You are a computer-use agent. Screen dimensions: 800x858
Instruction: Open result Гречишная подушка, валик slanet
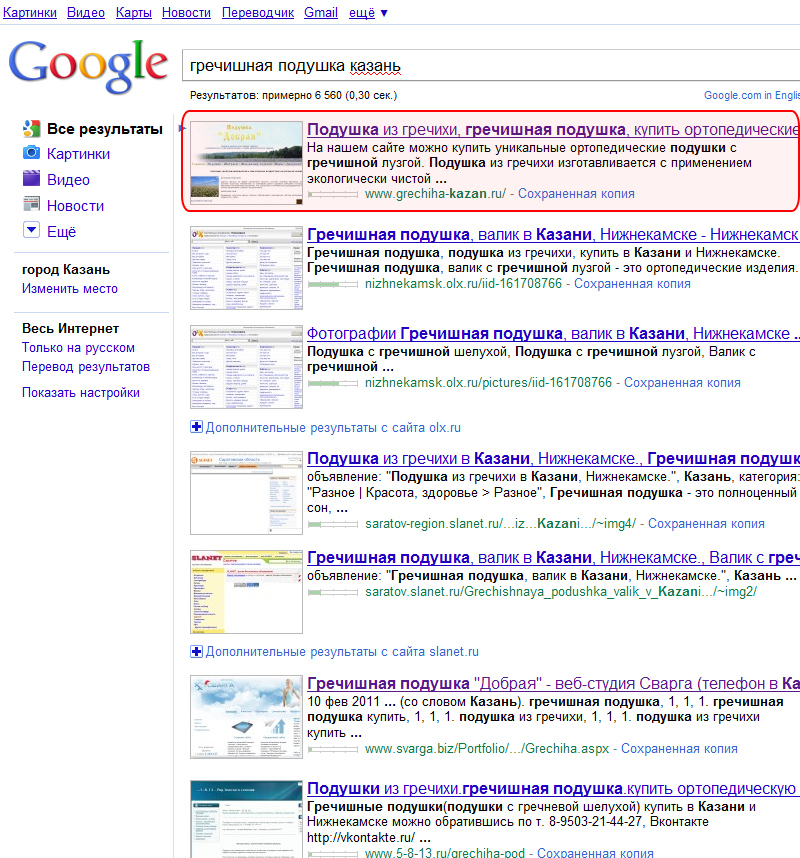pyautogui.click(x=553, y=558)
